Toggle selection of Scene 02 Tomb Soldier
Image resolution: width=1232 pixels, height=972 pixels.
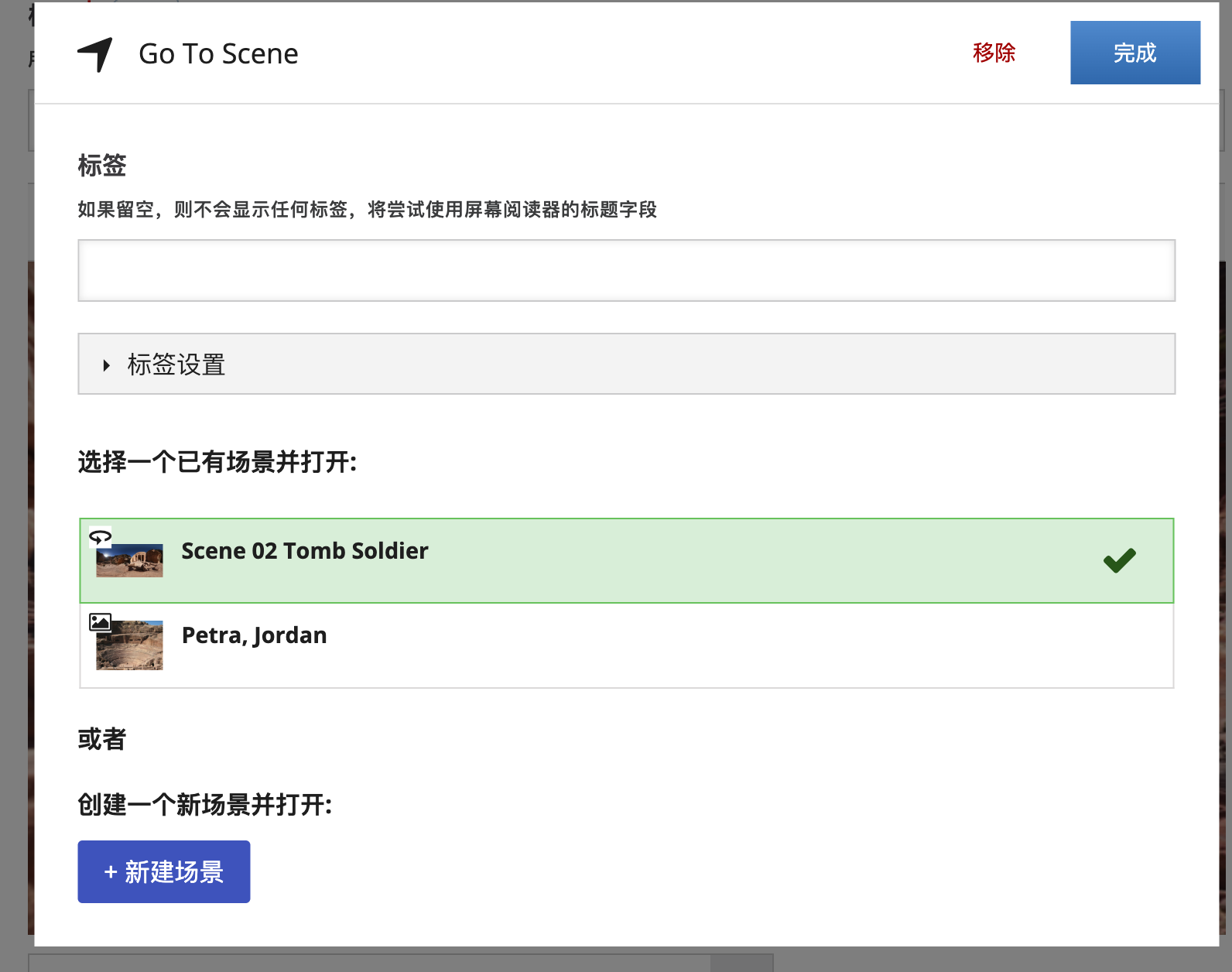(542, 560)
